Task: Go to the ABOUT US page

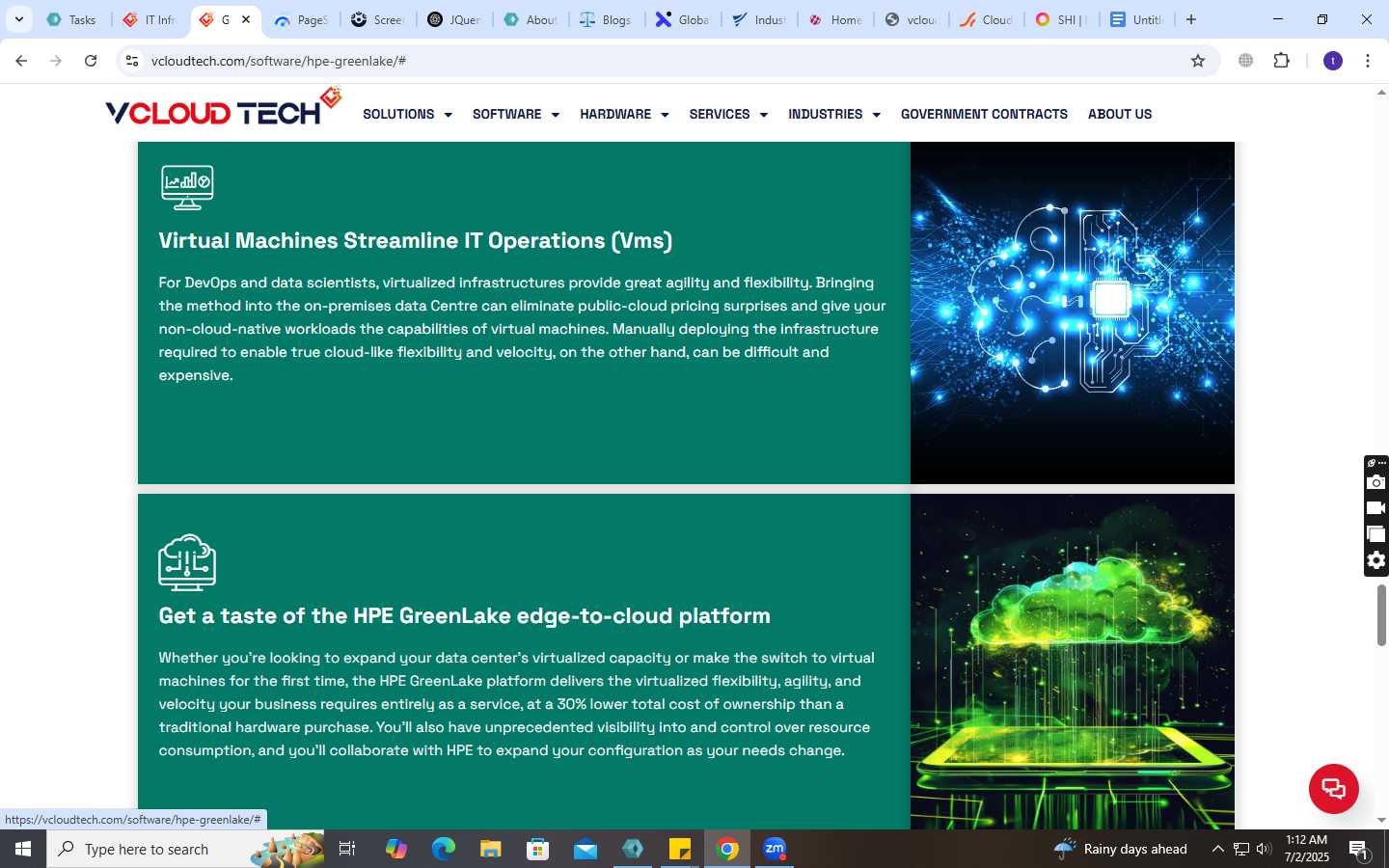Action: pos(1120,114)
